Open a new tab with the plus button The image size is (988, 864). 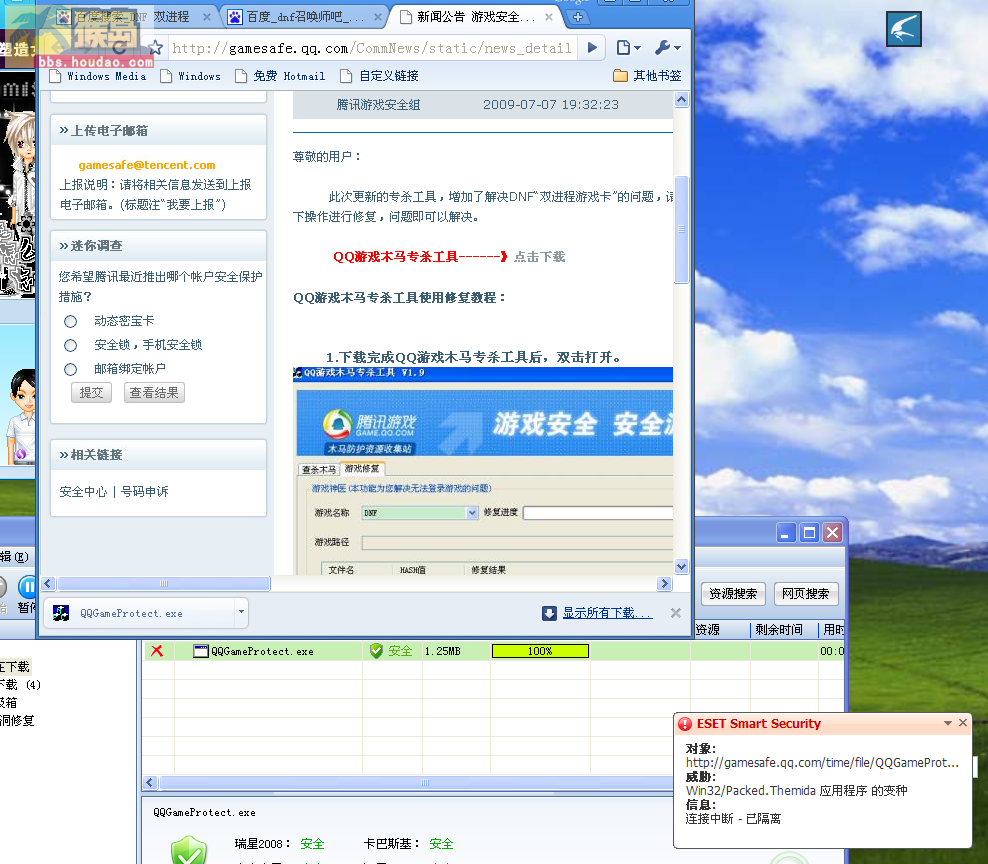[578, 17]
